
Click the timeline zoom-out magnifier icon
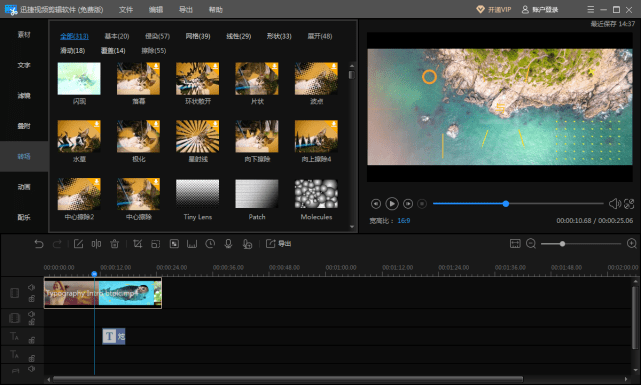tap(531, 244)
